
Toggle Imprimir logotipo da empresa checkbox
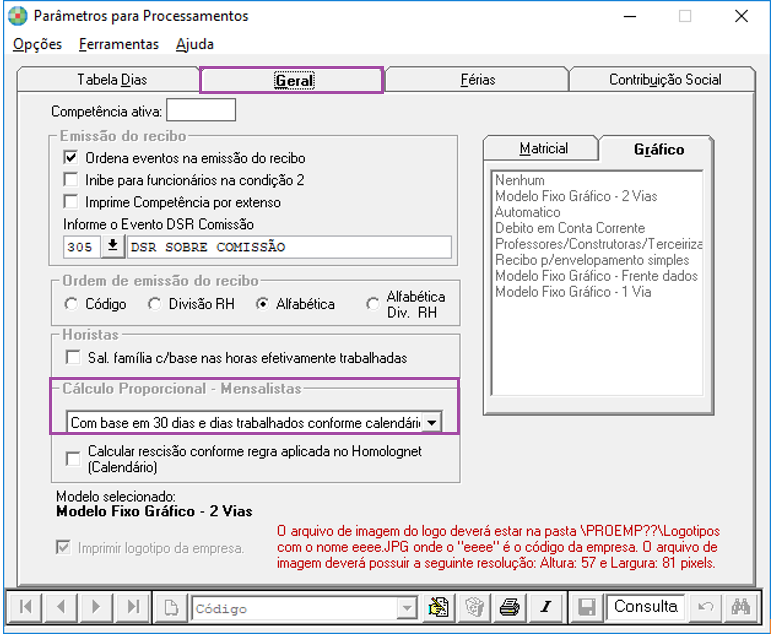[x=63, y=547]
